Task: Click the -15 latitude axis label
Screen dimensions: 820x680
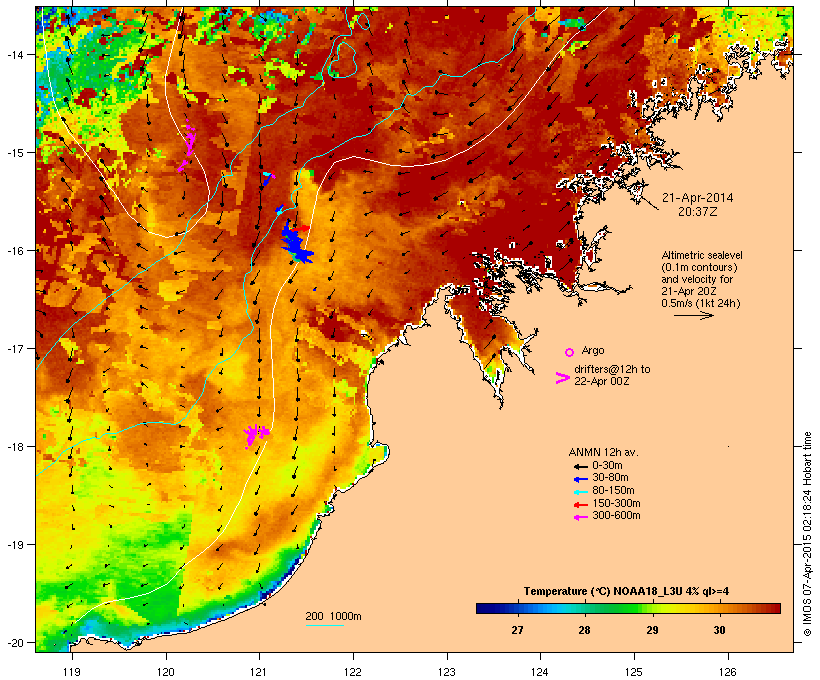Action: pyautogui.click(x=14, y=153)
